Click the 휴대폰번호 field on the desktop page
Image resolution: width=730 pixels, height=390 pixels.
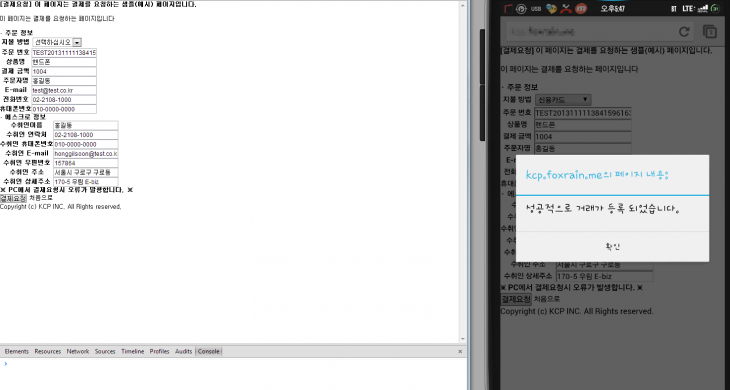click(x=64, y=109)
